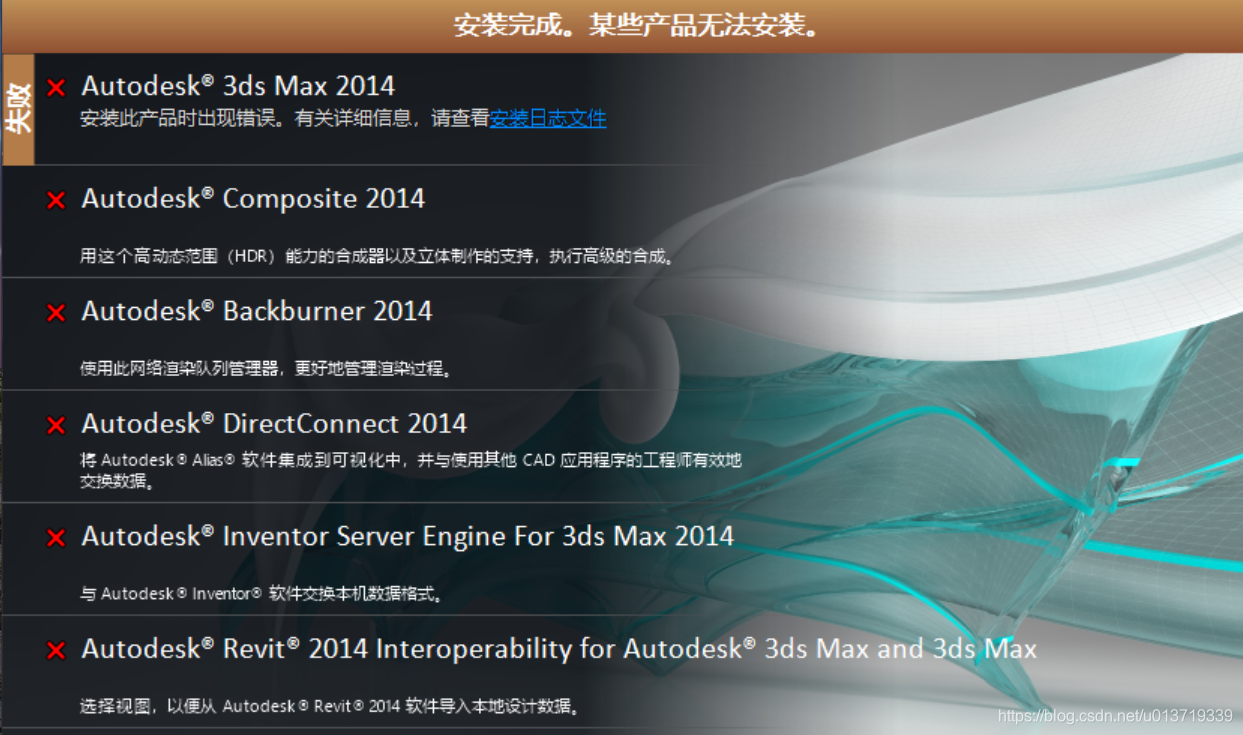Select the Autodesk Composite 2014 title

[x=253, y=199]
